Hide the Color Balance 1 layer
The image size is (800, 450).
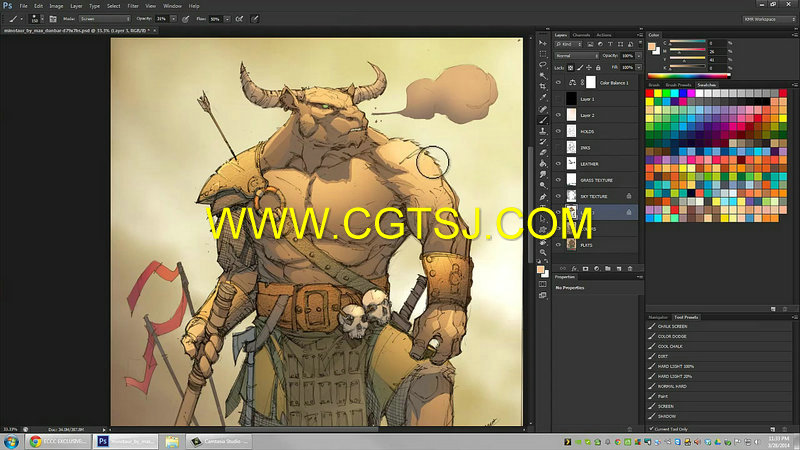pyautogui.click(x=558, y=82)
